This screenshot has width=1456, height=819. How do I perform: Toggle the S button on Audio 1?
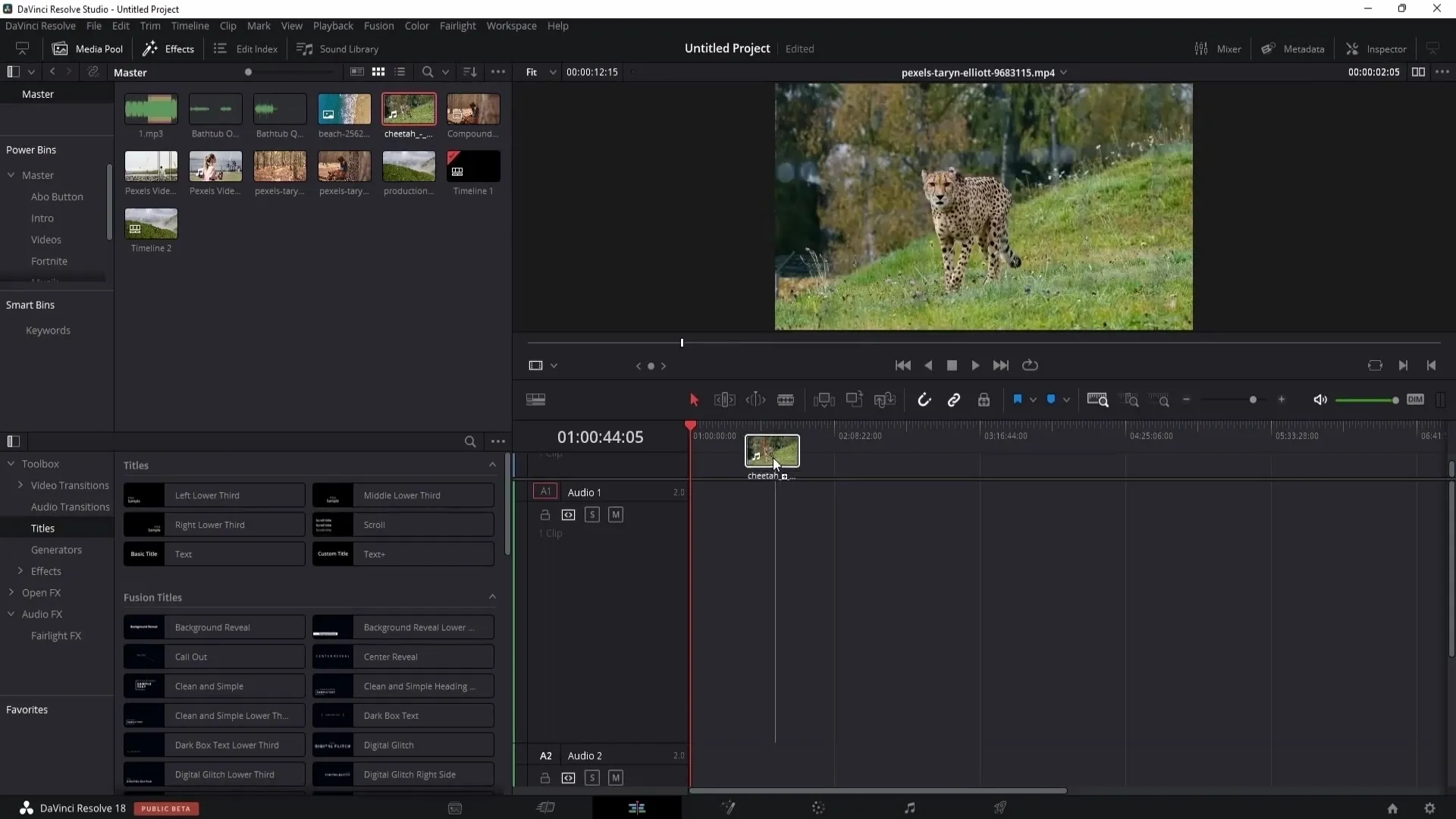(x=592, y=515)
